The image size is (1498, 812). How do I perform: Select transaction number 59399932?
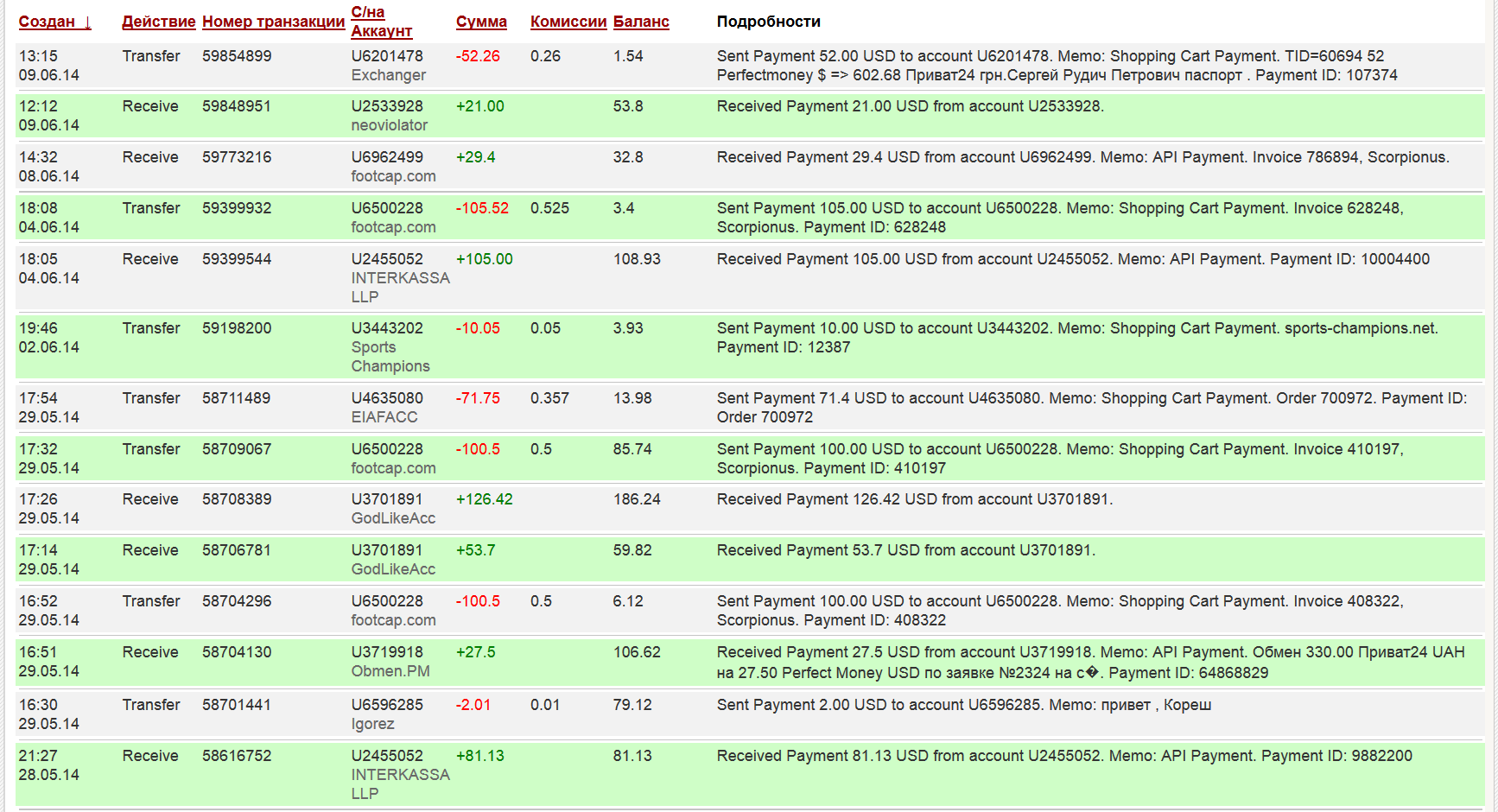[x=237, y=208]
